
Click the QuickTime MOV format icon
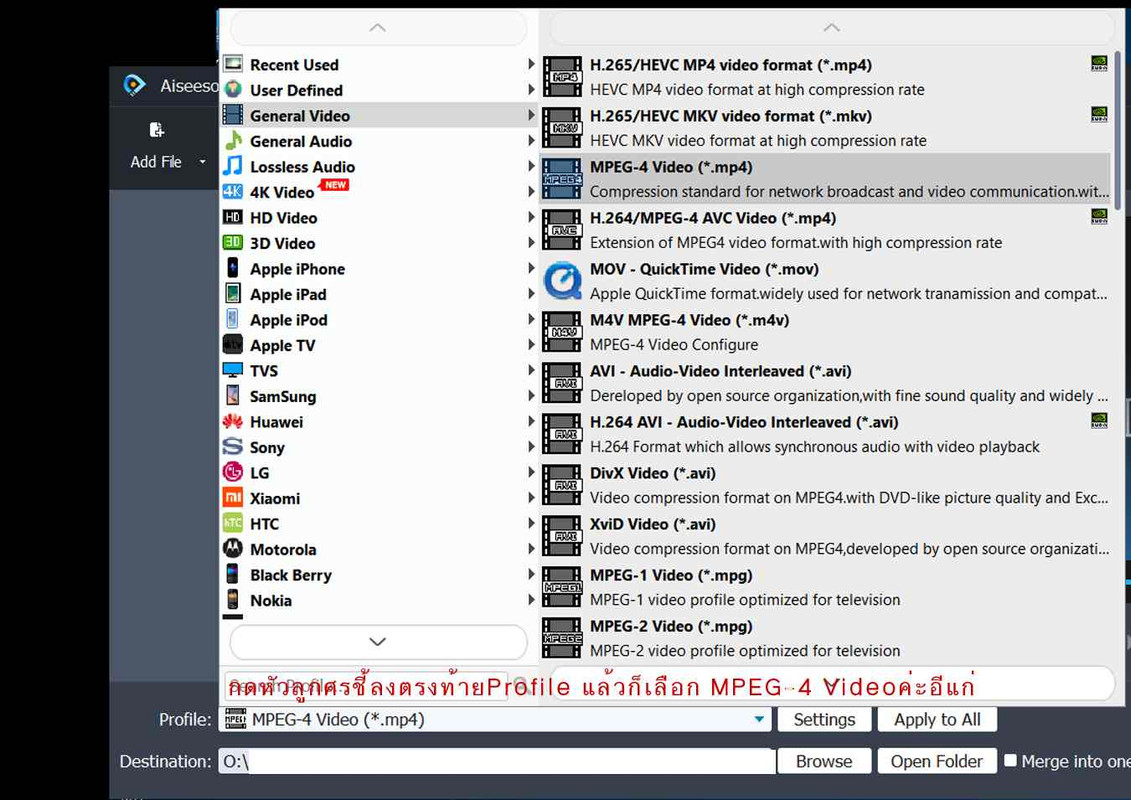click(563, 281)
